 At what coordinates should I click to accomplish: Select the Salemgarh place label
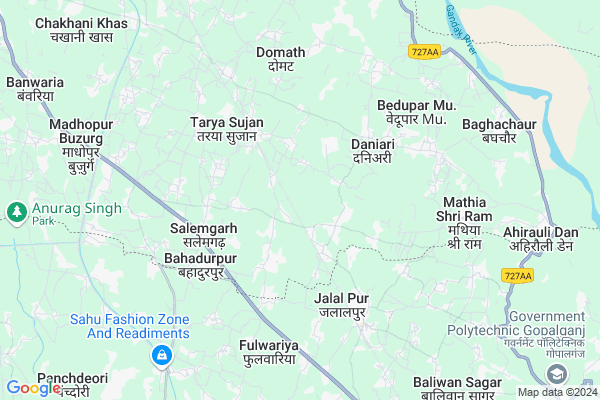point(204,235)
